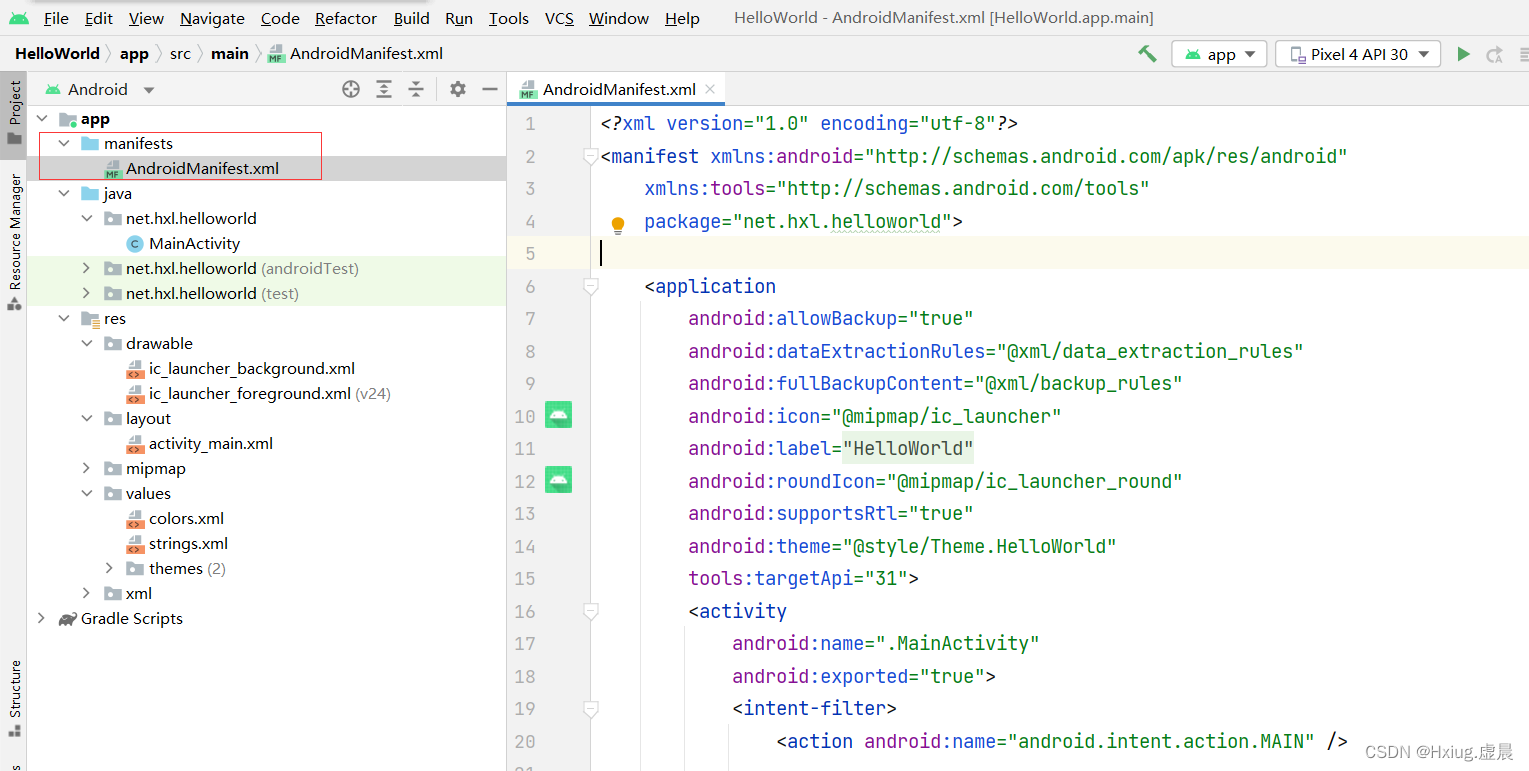The image size is (1529, 771).
Task: Open the Android project view dropdown
Action: (100, 89)
